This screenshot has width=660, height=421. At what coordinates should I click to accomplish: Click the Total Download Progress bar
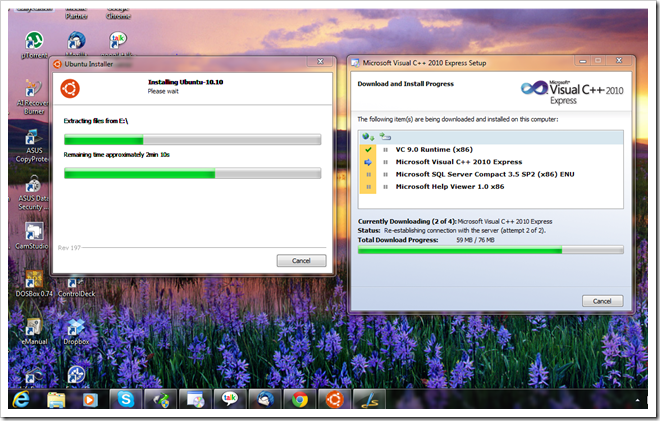pos(490,250)
